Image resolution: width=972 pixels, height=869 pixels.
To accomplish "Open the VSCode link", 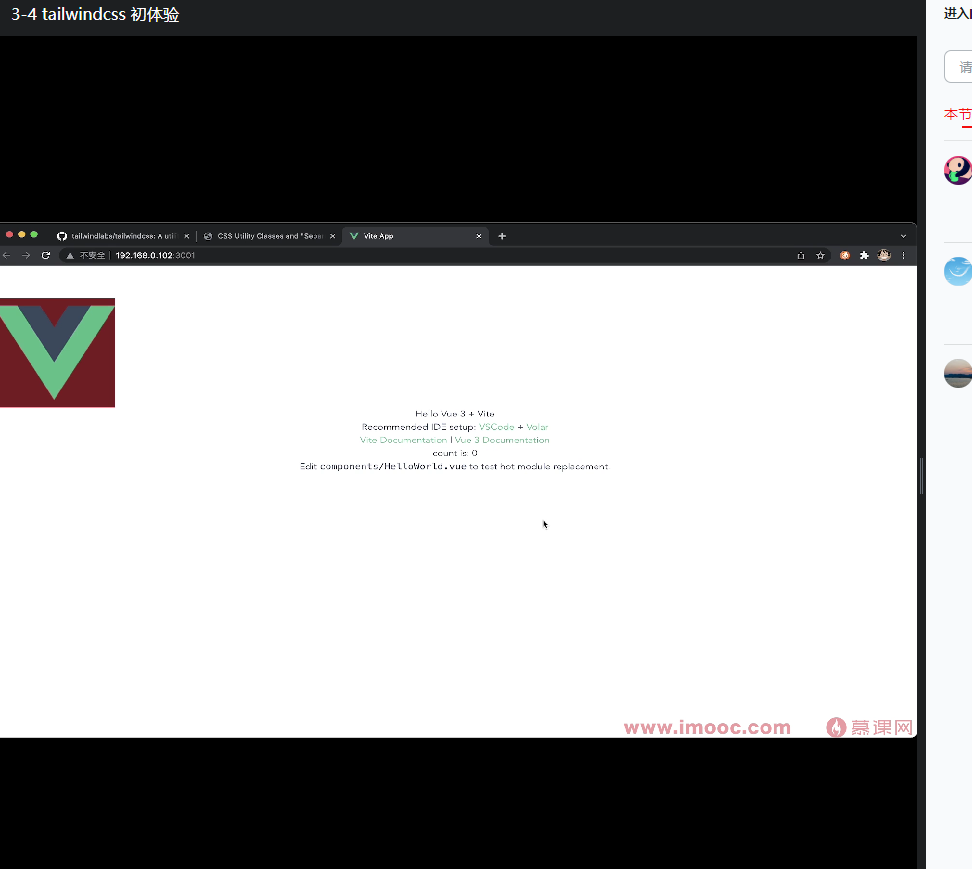I will (x=497, y=427).
